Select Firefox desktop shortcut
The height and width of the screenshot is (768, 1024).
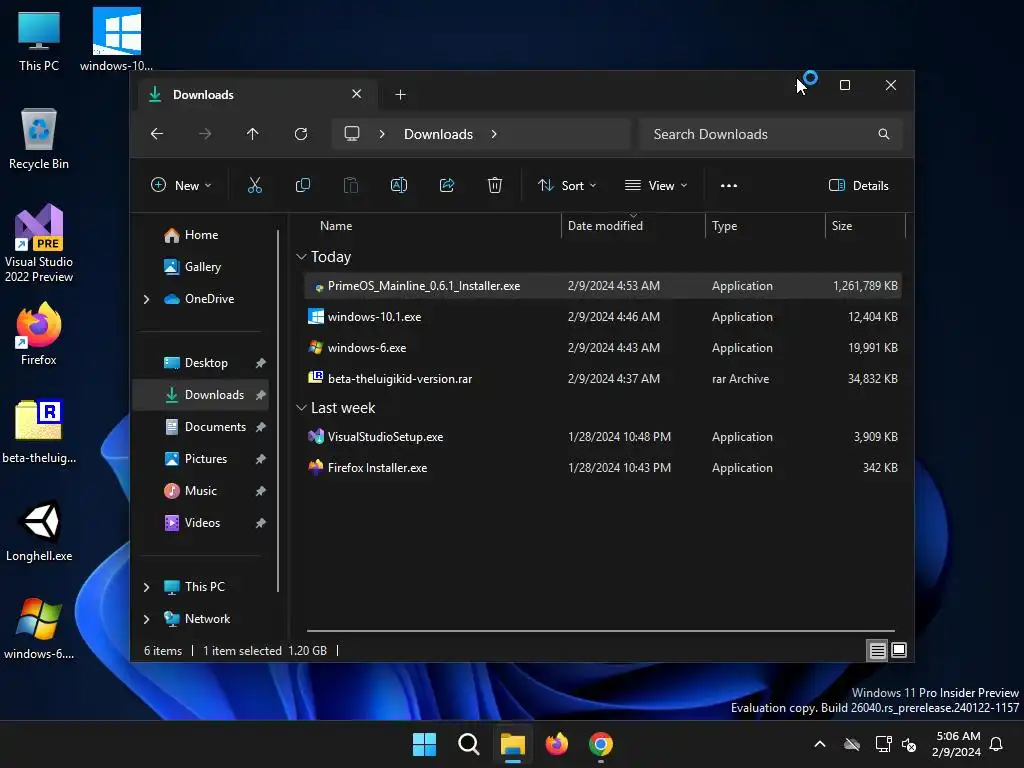(x=39, y=334)
